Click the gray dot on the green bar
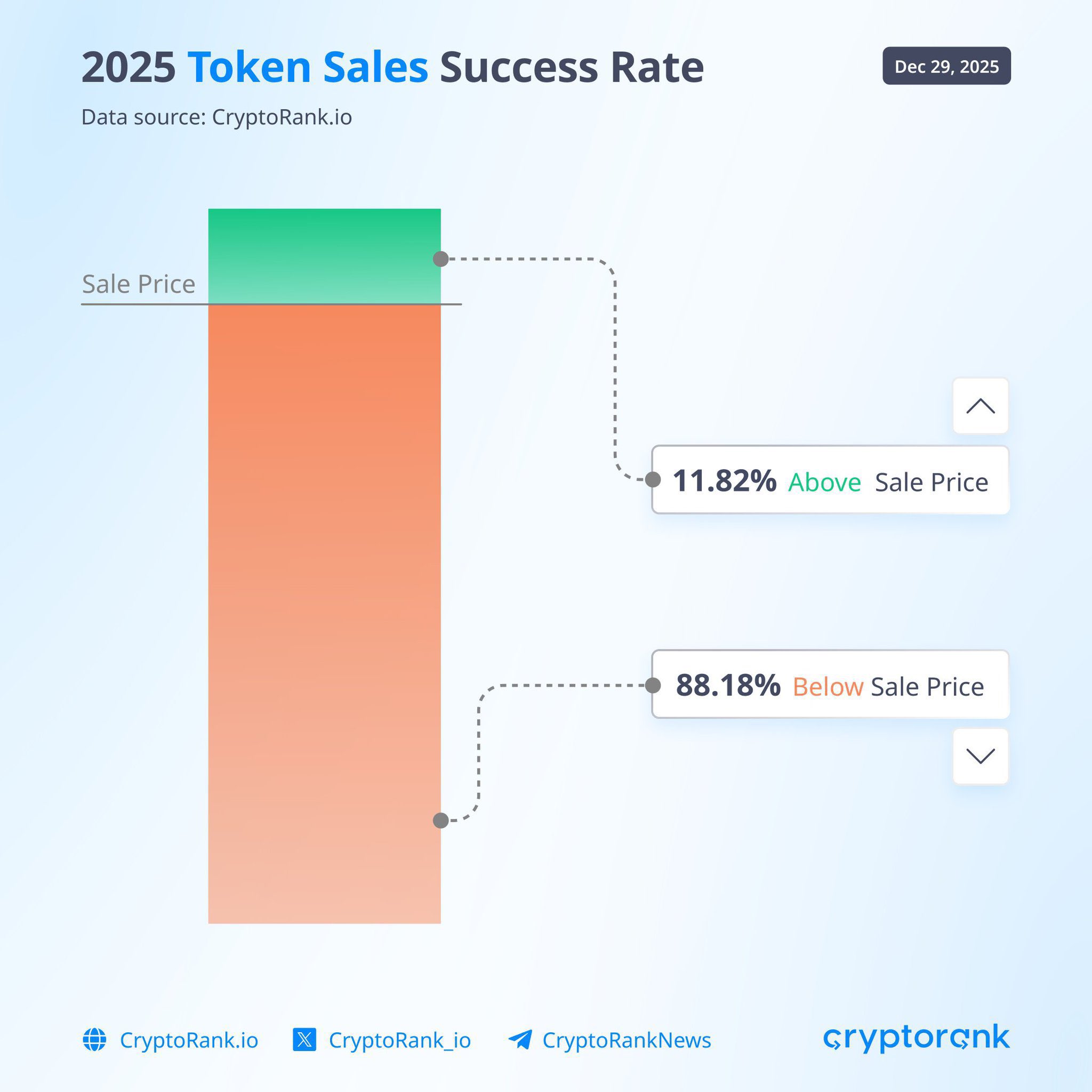This screenshot has width=1092, height=1092. pyautogui.click(x=441, y=259)
